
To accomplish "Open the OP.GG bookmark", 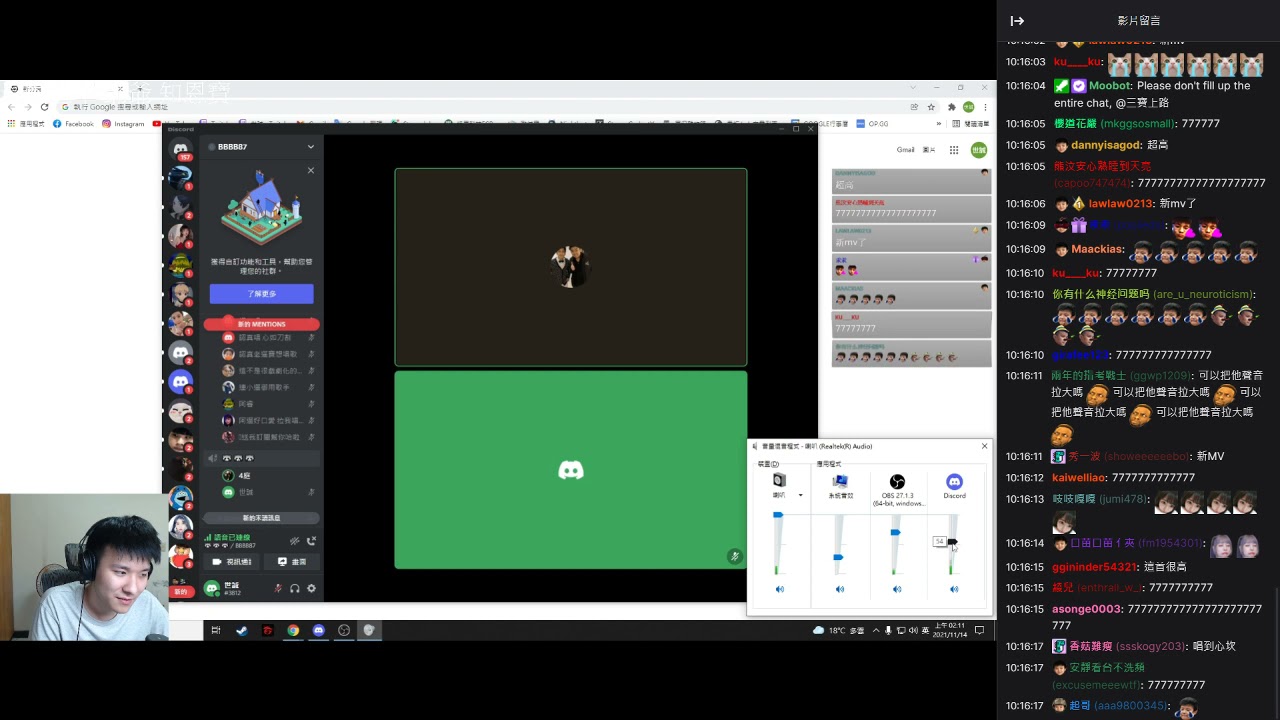I will (x=873, y=124).
